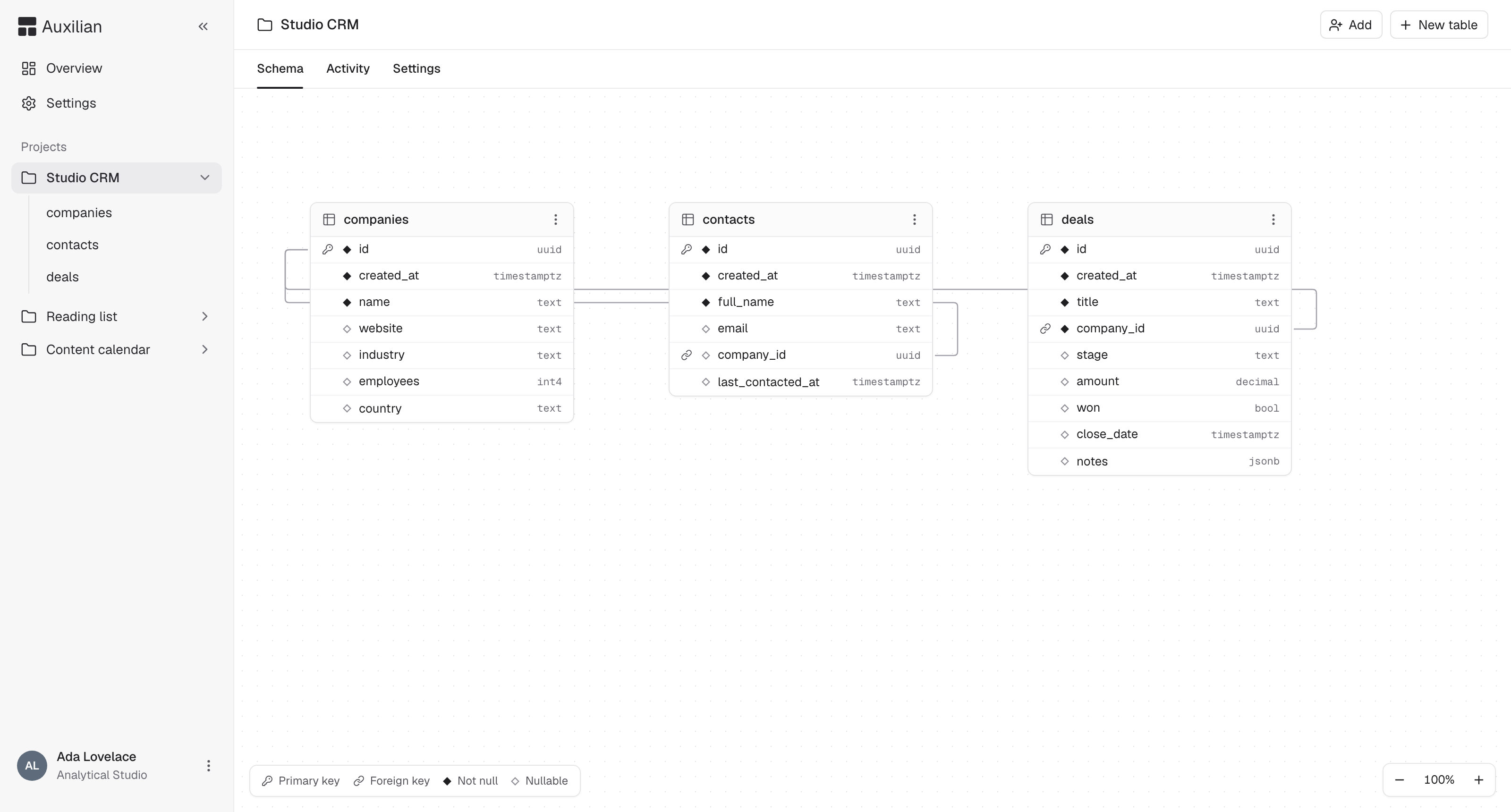Click the jsonb type of notes
The image size is (1511, 812).
coord(1264,461)
